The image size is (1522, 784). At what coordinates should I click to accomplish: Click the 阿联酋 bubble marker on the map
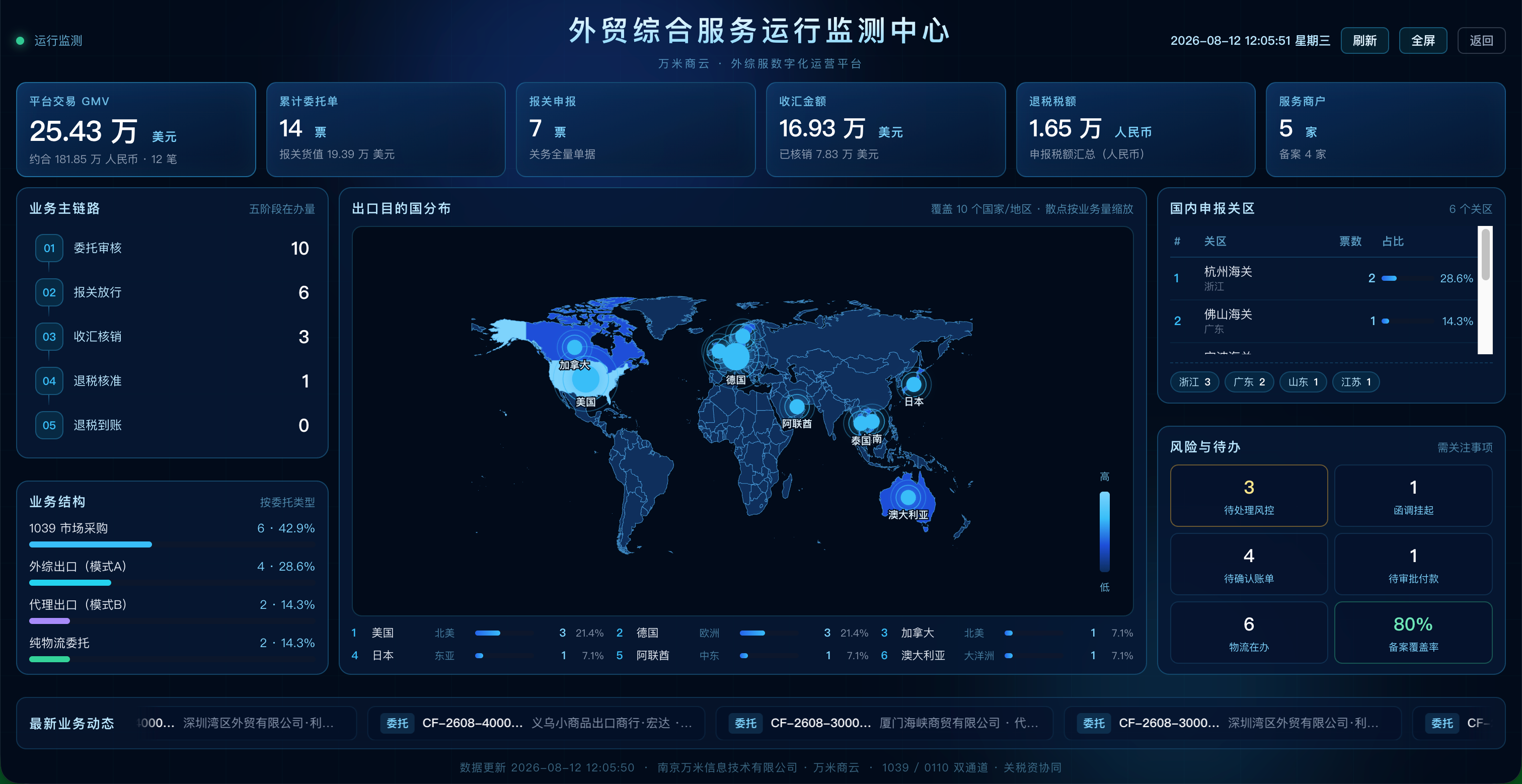(796, 407)
